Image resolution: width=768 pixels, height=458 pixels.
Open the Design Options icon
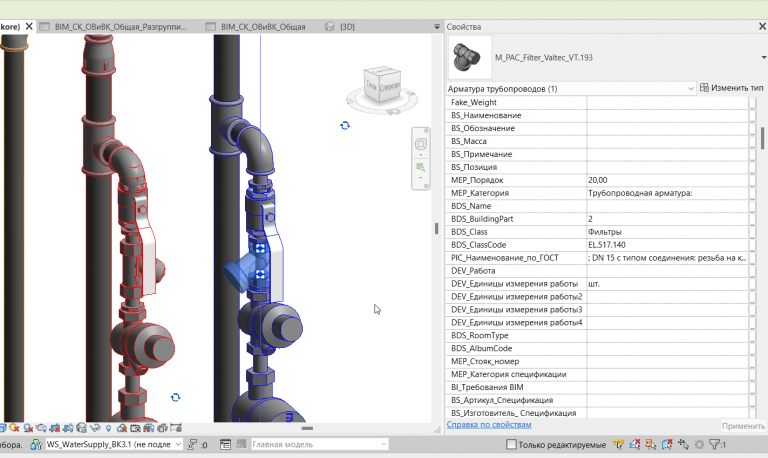[x=225, y=444]
